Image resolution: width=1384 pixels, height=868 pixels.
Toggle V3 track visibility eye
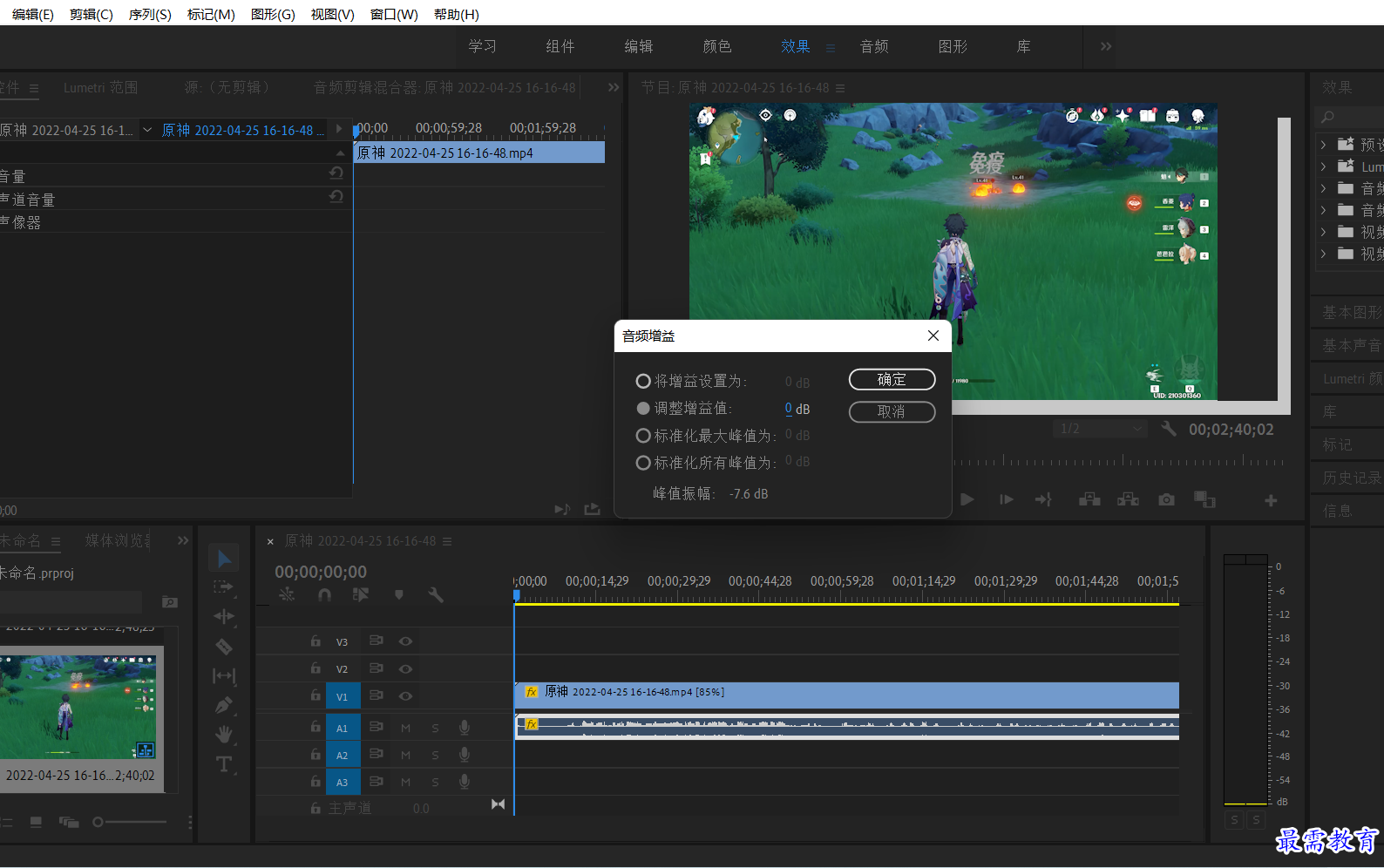click(405, 641)
